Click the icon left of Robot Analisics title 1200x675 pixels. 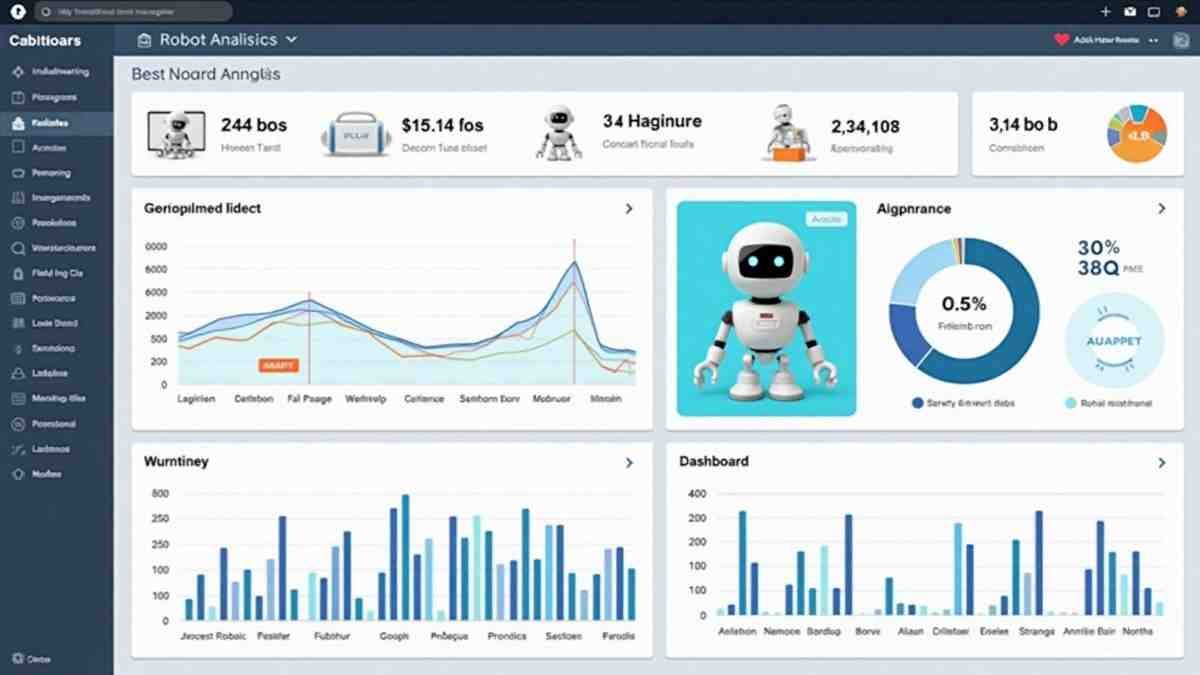143,40
